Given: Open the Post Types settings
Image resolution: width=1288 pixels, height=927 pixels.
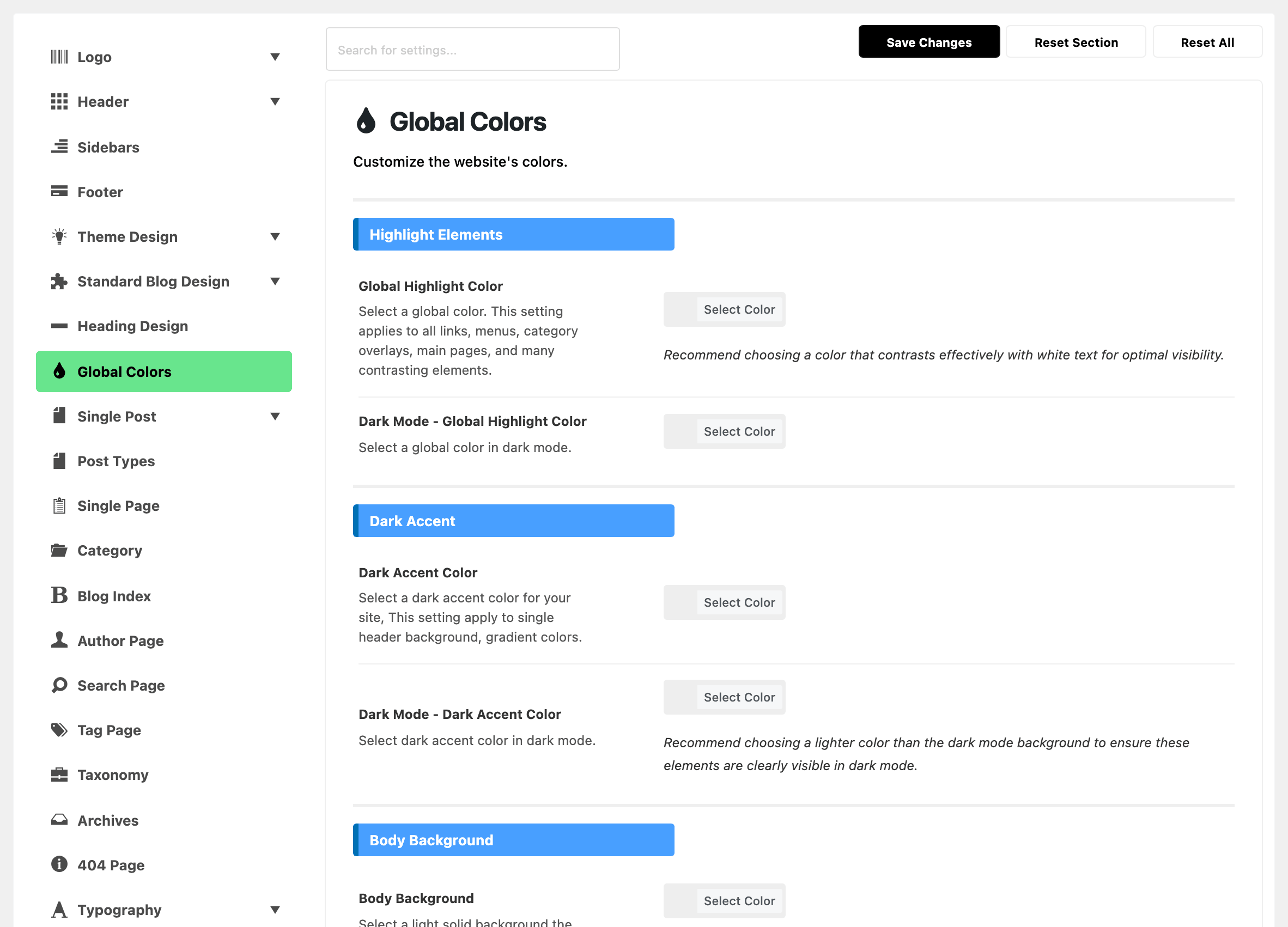Looking at the screenshot, I should 116,461.
